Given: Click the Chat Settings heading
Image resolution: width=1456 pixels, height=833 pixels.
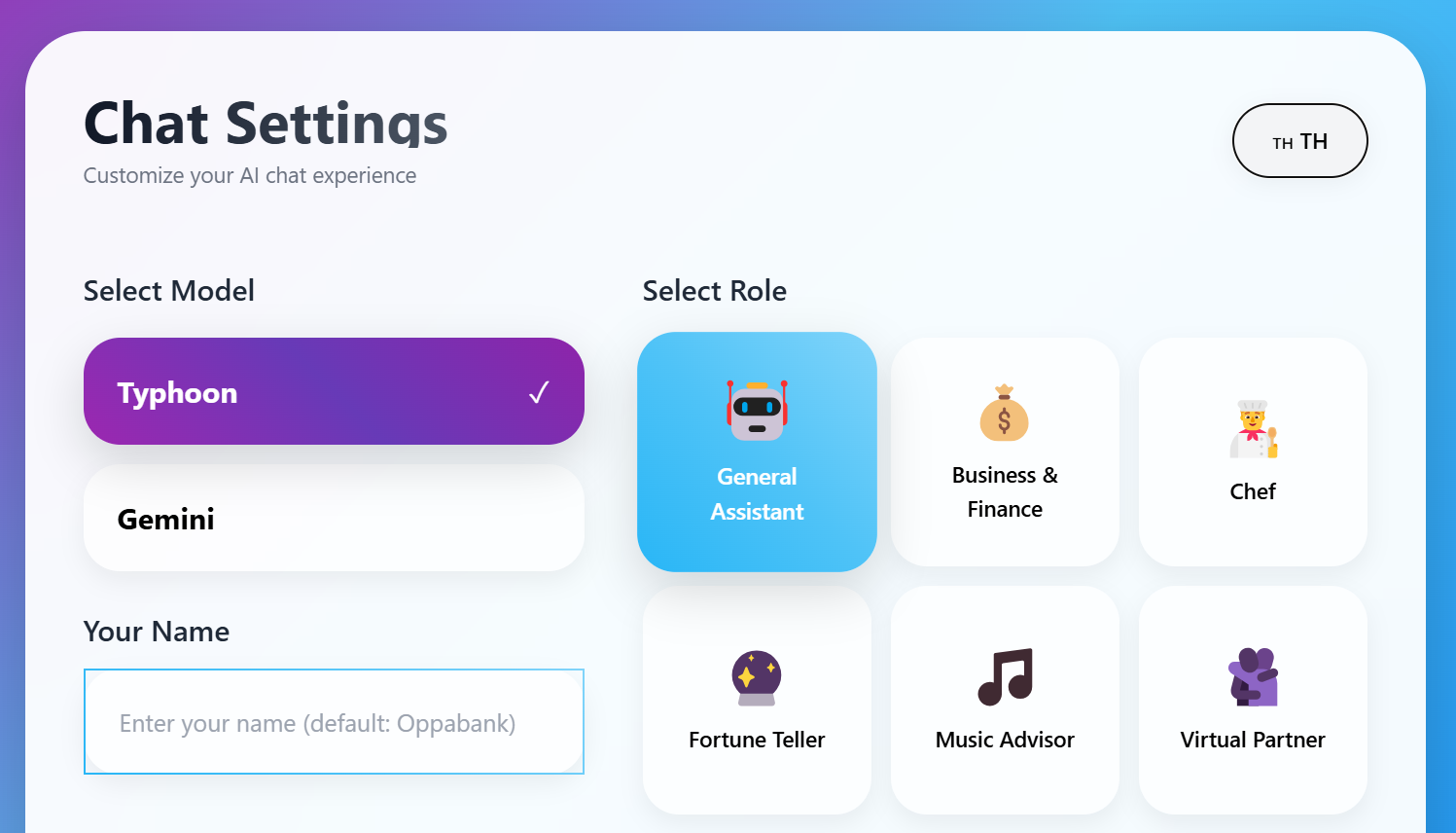Looking at the screenshot, I should [266, 124].
